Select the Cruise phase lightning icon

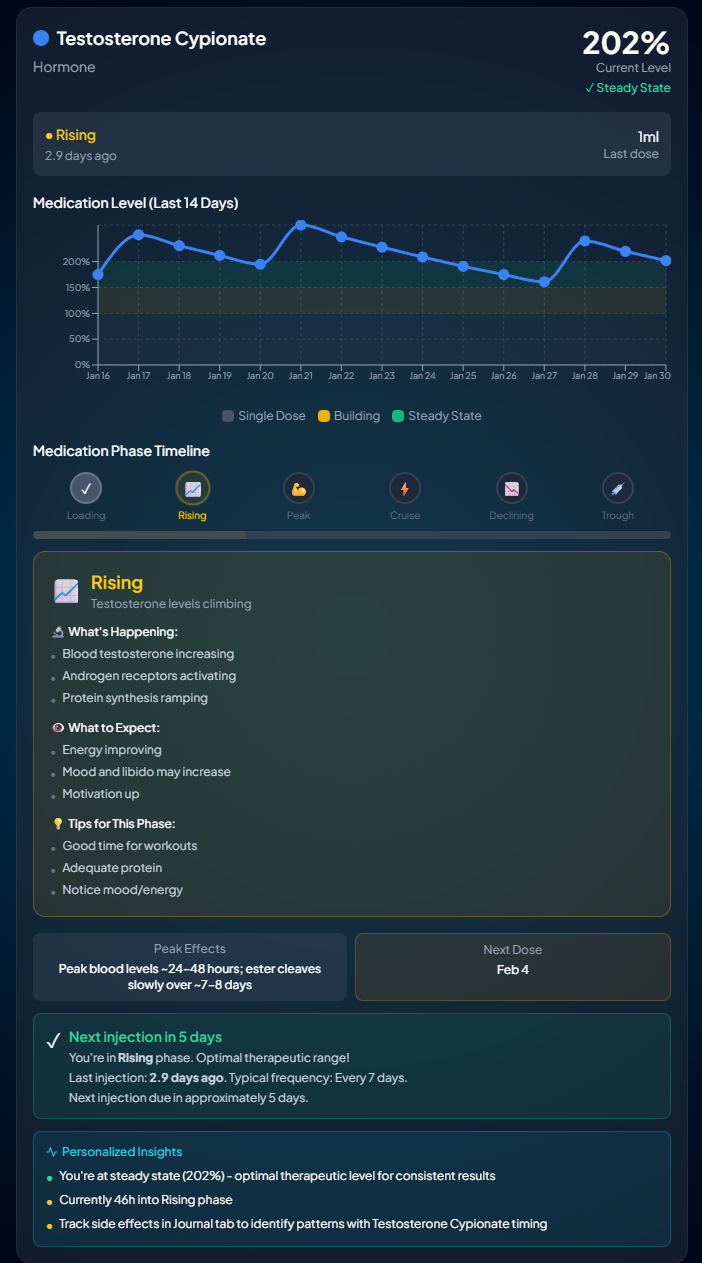pos(405,488)
